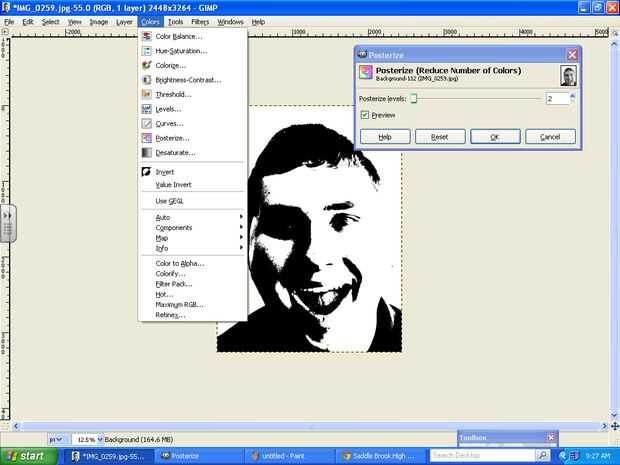
Task: Open the Image menu
Action: (99, 22)
